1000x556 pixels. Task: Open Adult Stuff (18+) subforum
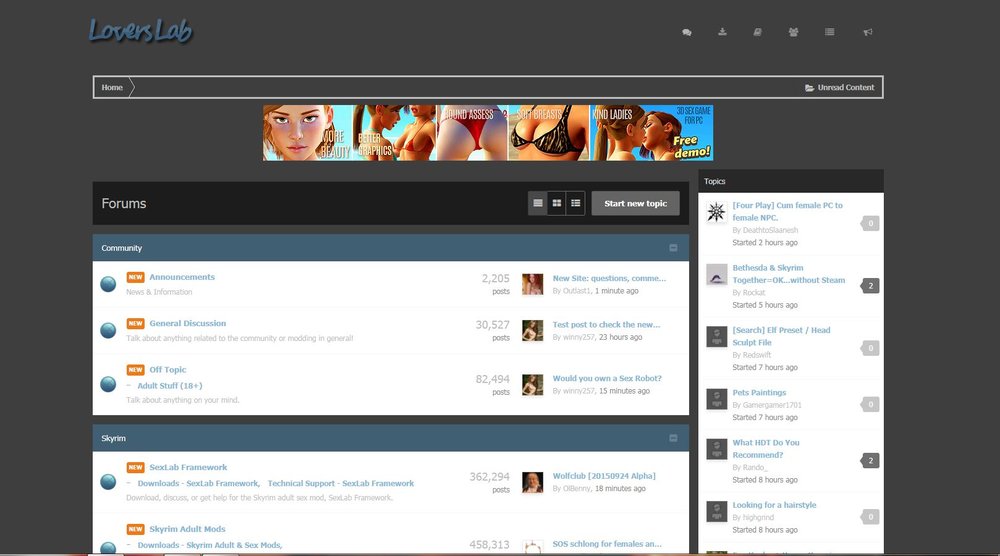pos(170,386)
